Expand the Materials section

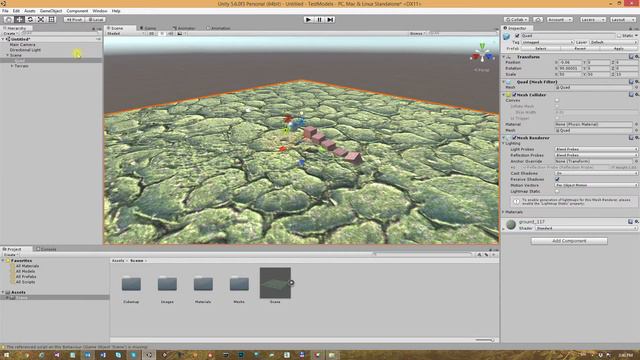coord(504,212)
